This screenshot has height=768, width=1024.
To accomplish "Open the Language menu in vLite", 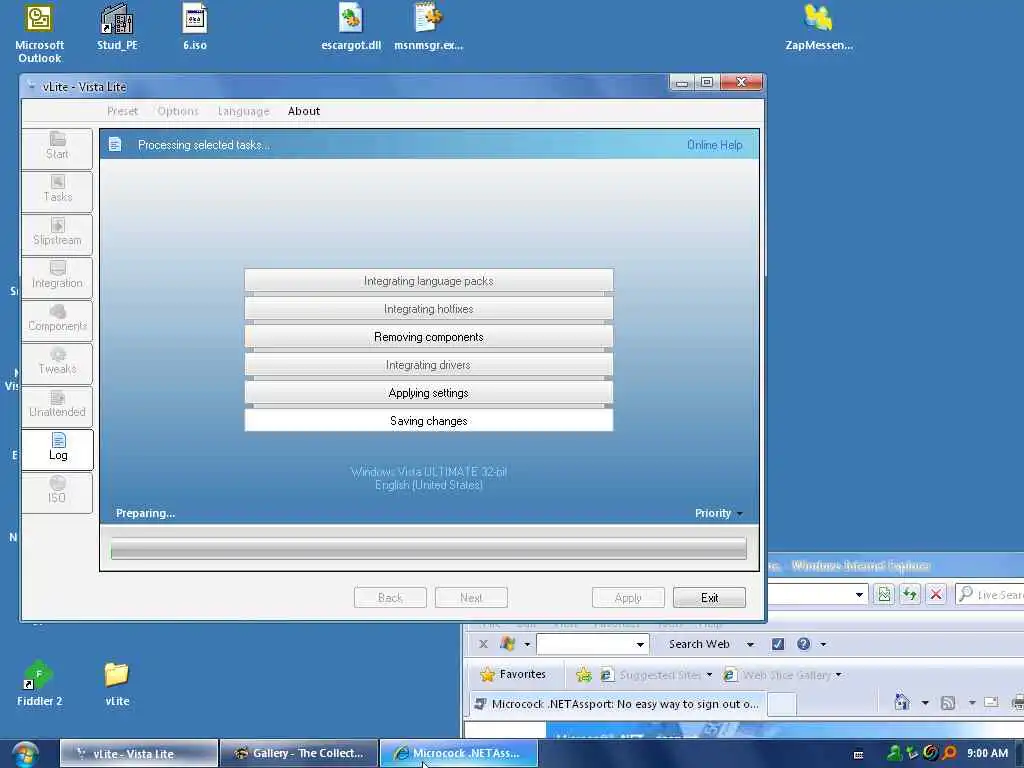I will (244, 111).
